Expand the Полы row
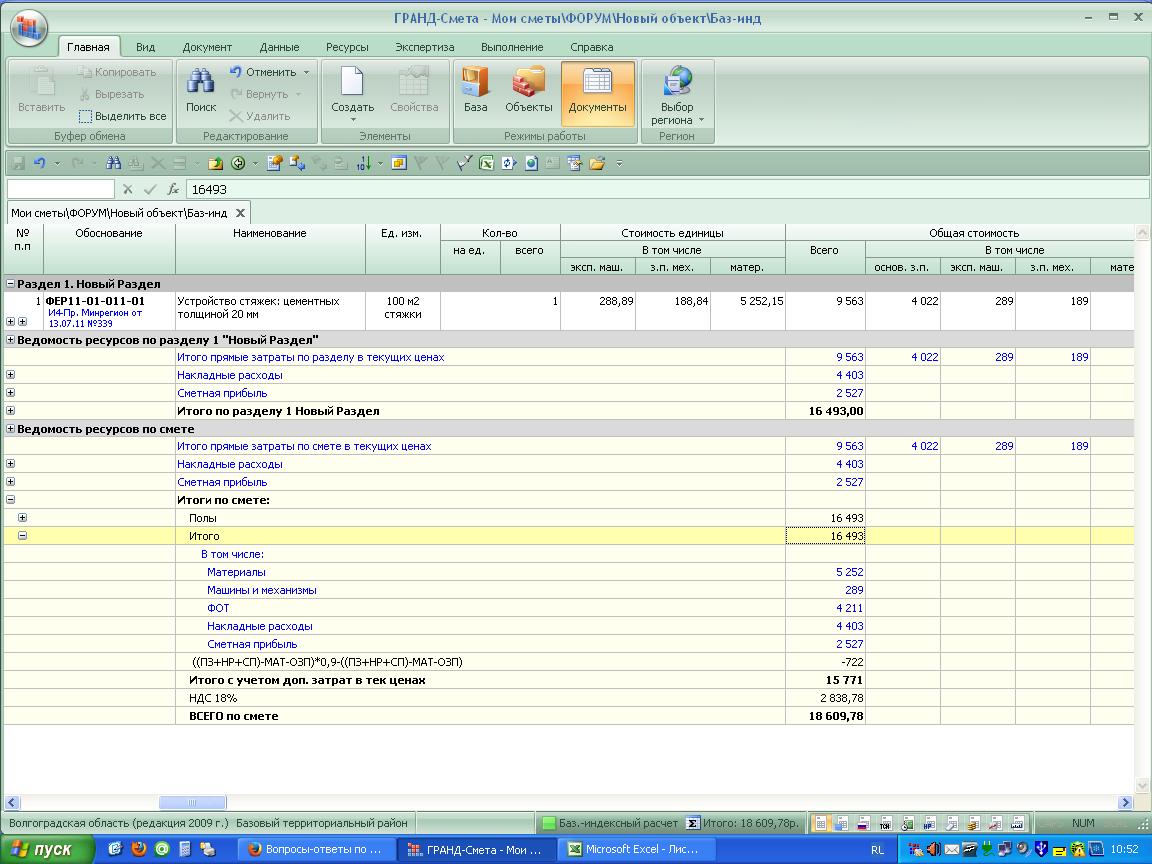Screen dimensions: 1152x864 [22, 518]
